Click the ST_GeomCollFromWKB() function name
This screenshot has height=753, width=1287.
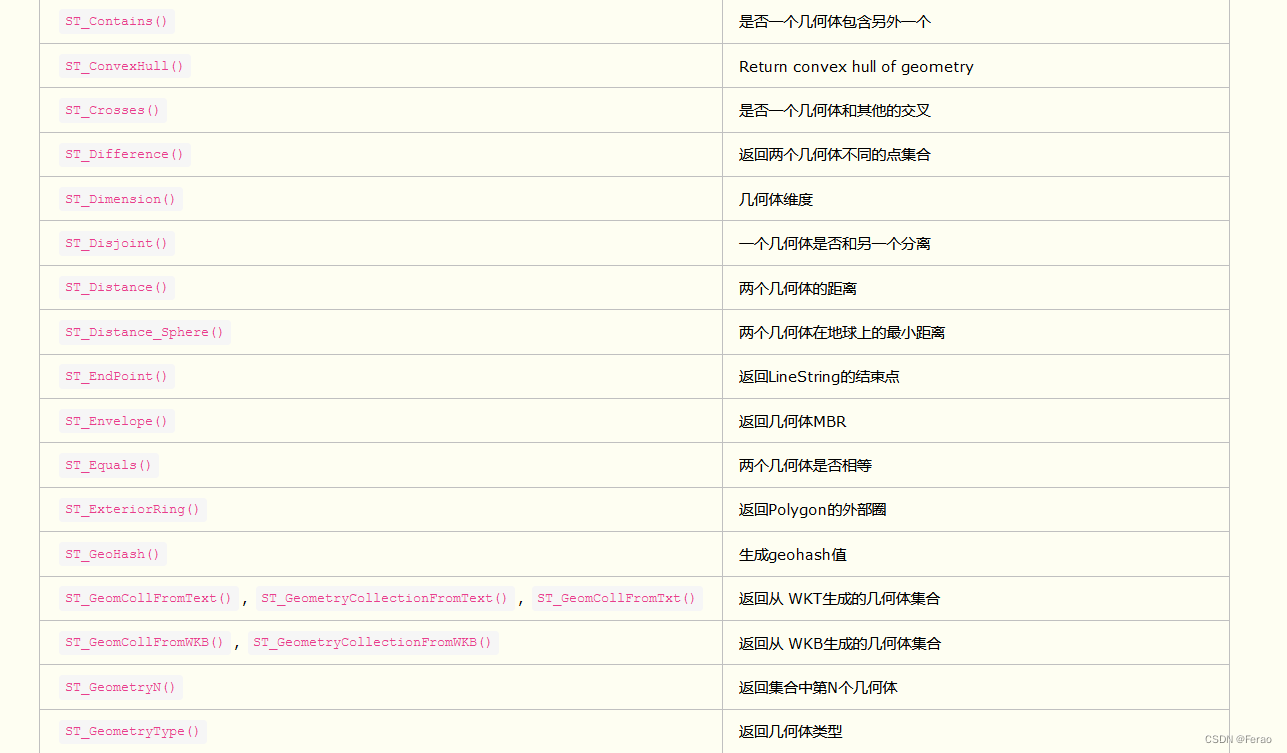pyautogui.click(x=145, y=642)
